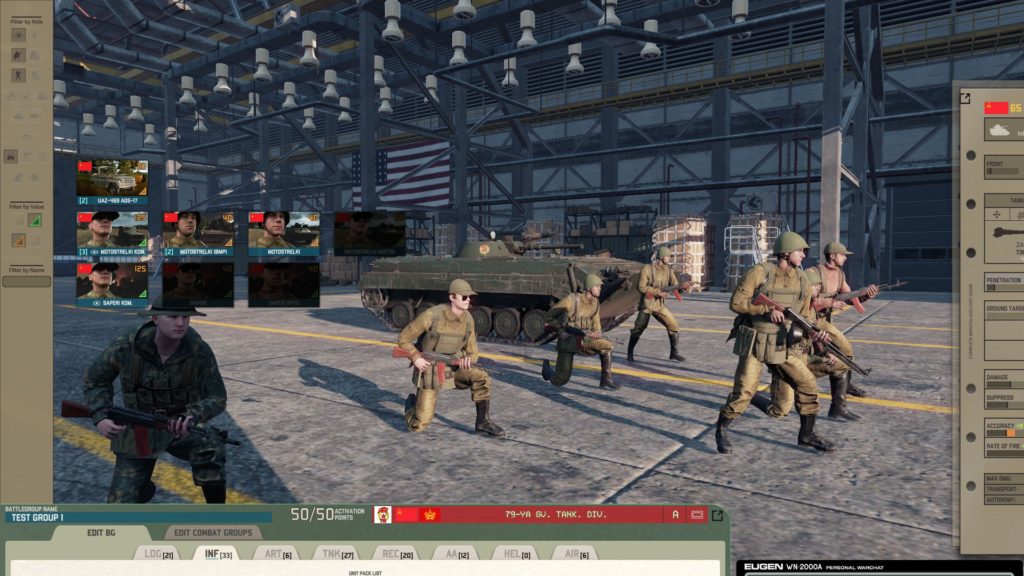The image size is (1024, 576).
Task: Click the red flag icon in division bar
Action: pyautogui.click(x=406, y=515)
